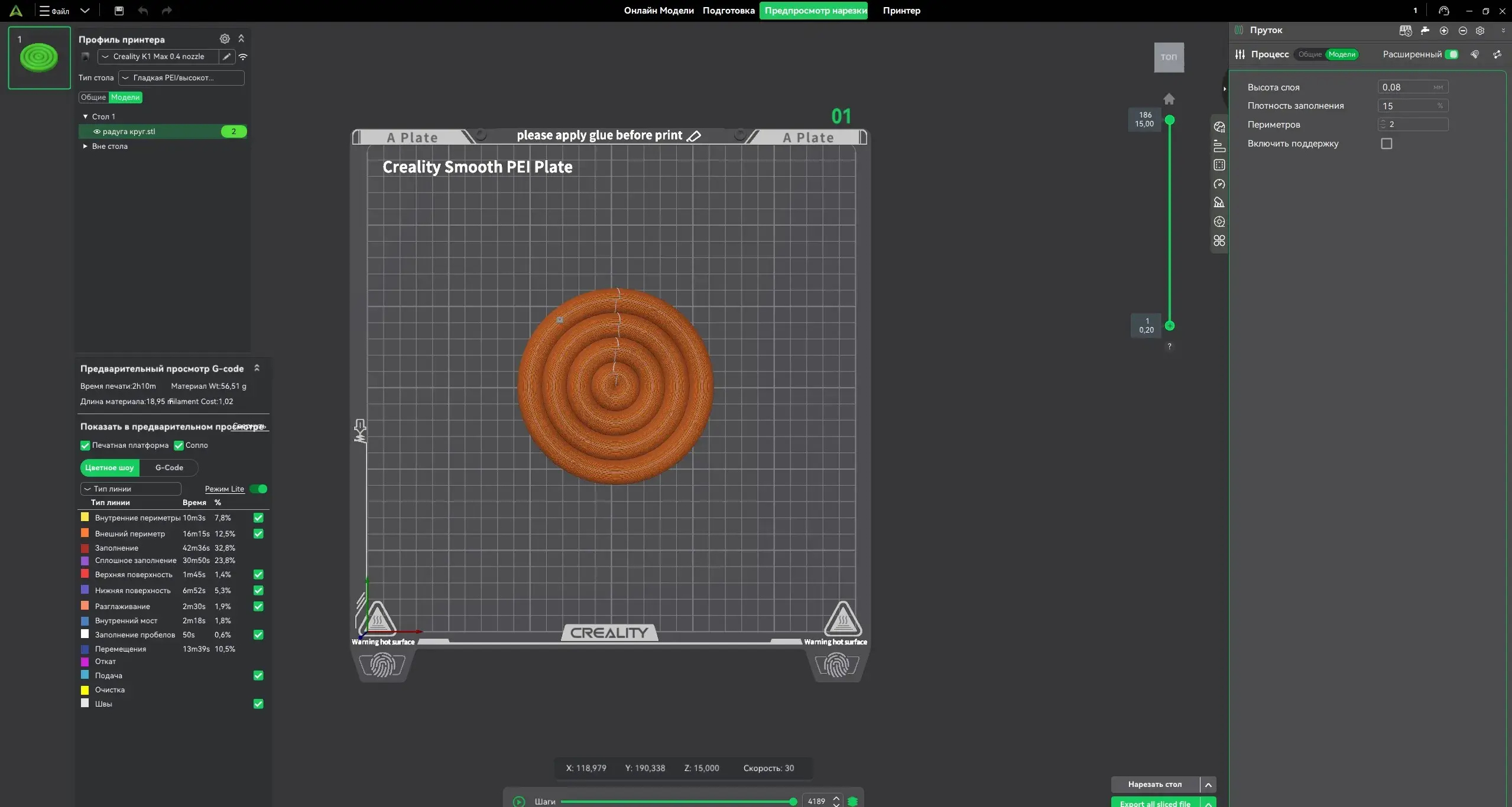Open the circular target sidebar icon
This screenshot has height=807, width=1512.
1219,222
